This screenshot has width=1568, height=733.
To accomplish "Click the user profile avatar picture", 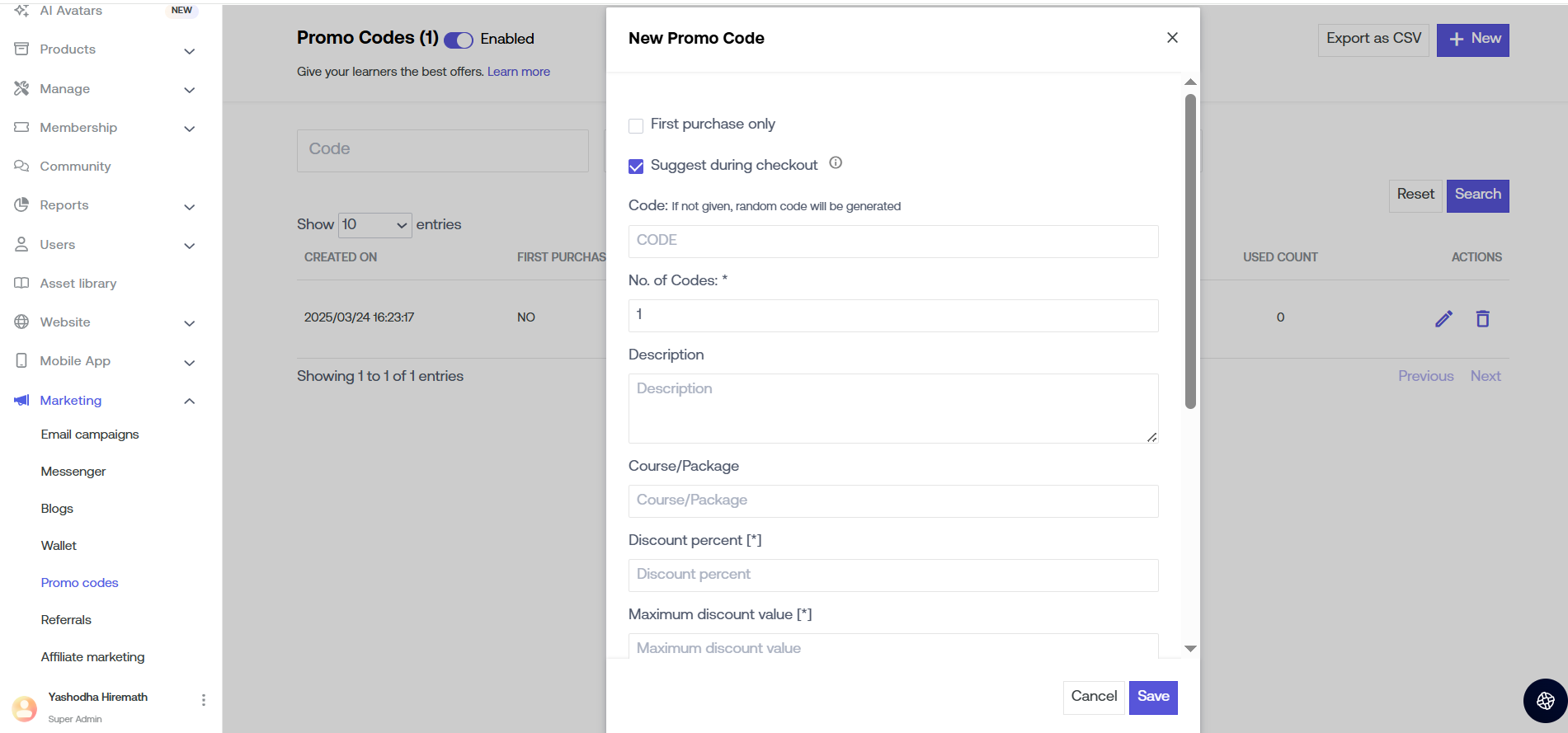I will [25, 707].
